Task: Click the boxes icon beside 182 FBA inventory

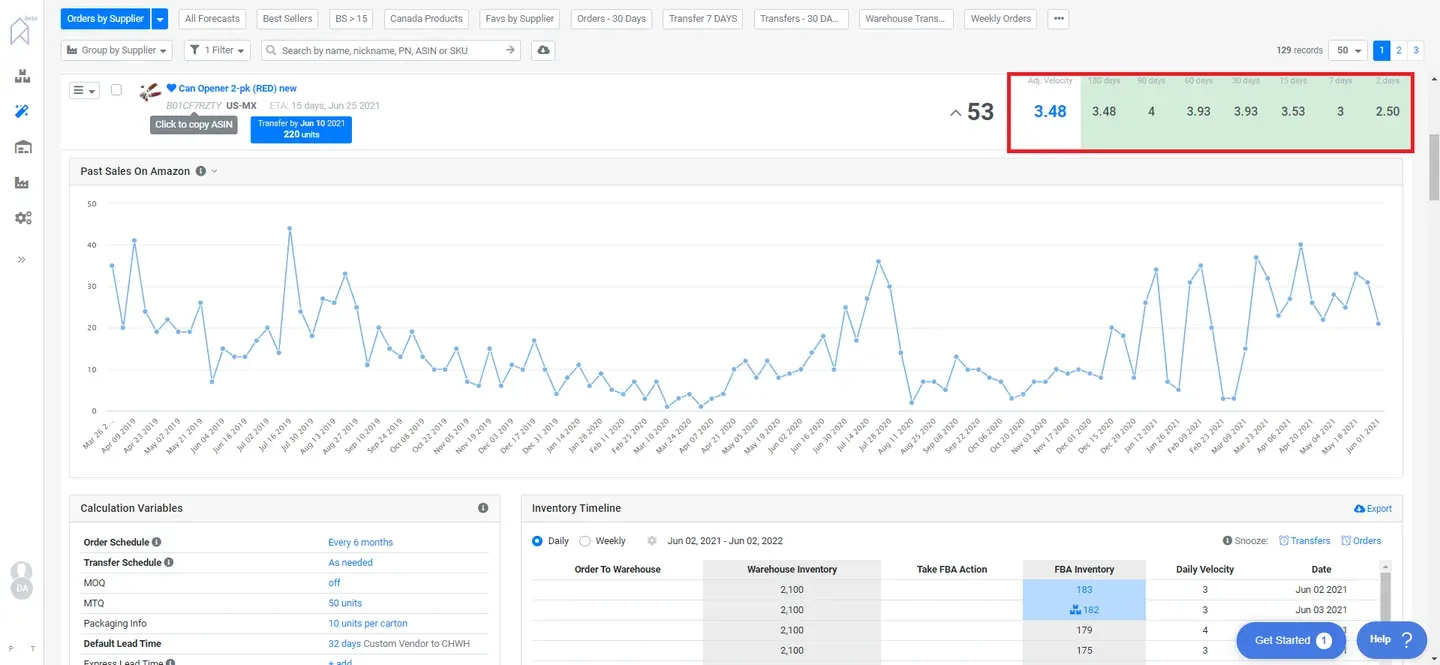Action: tap(1075, 610)
